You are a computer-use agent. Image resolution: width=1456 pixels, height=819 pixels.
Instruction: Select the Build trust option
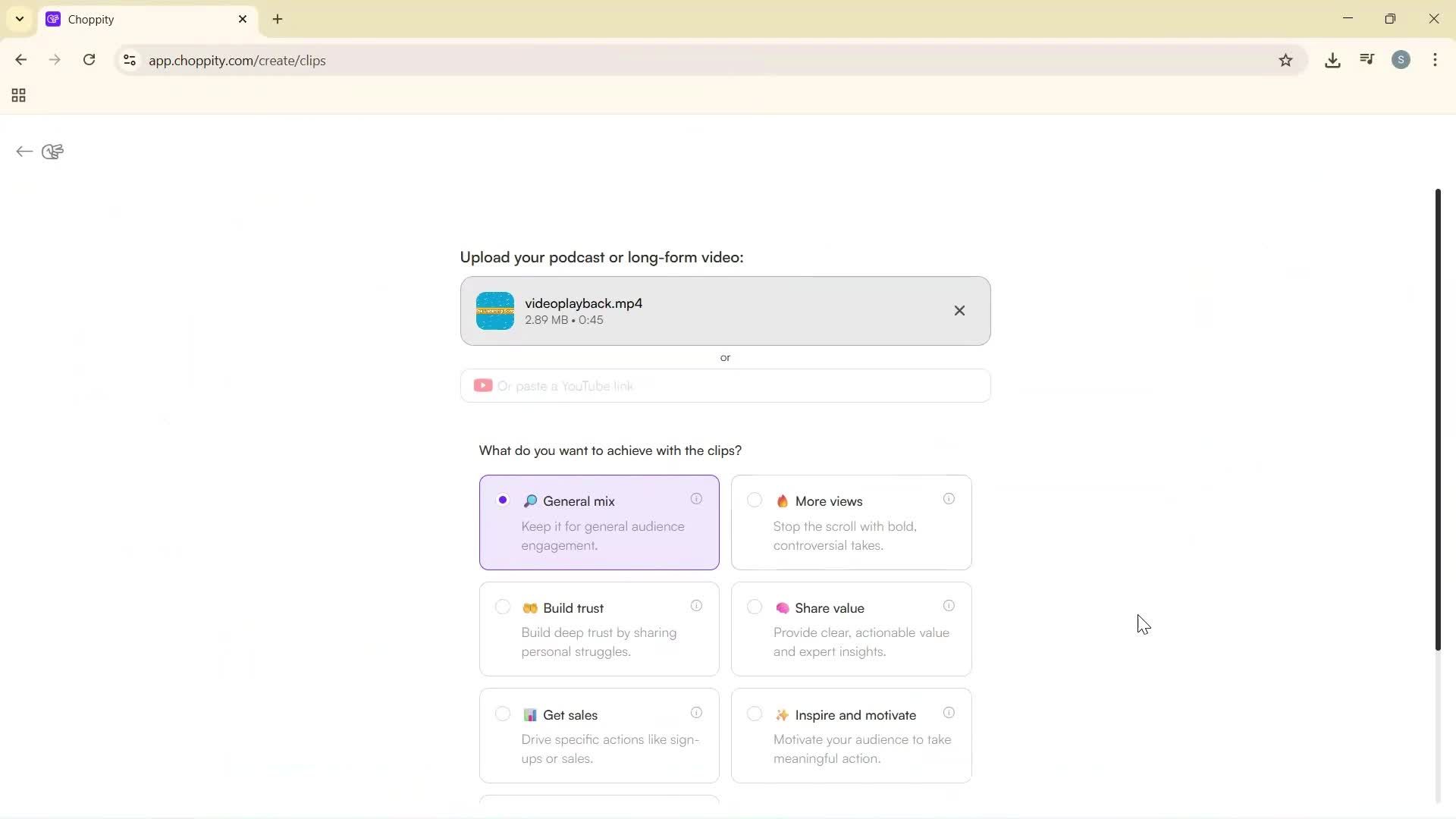click(x=502, y=607)
